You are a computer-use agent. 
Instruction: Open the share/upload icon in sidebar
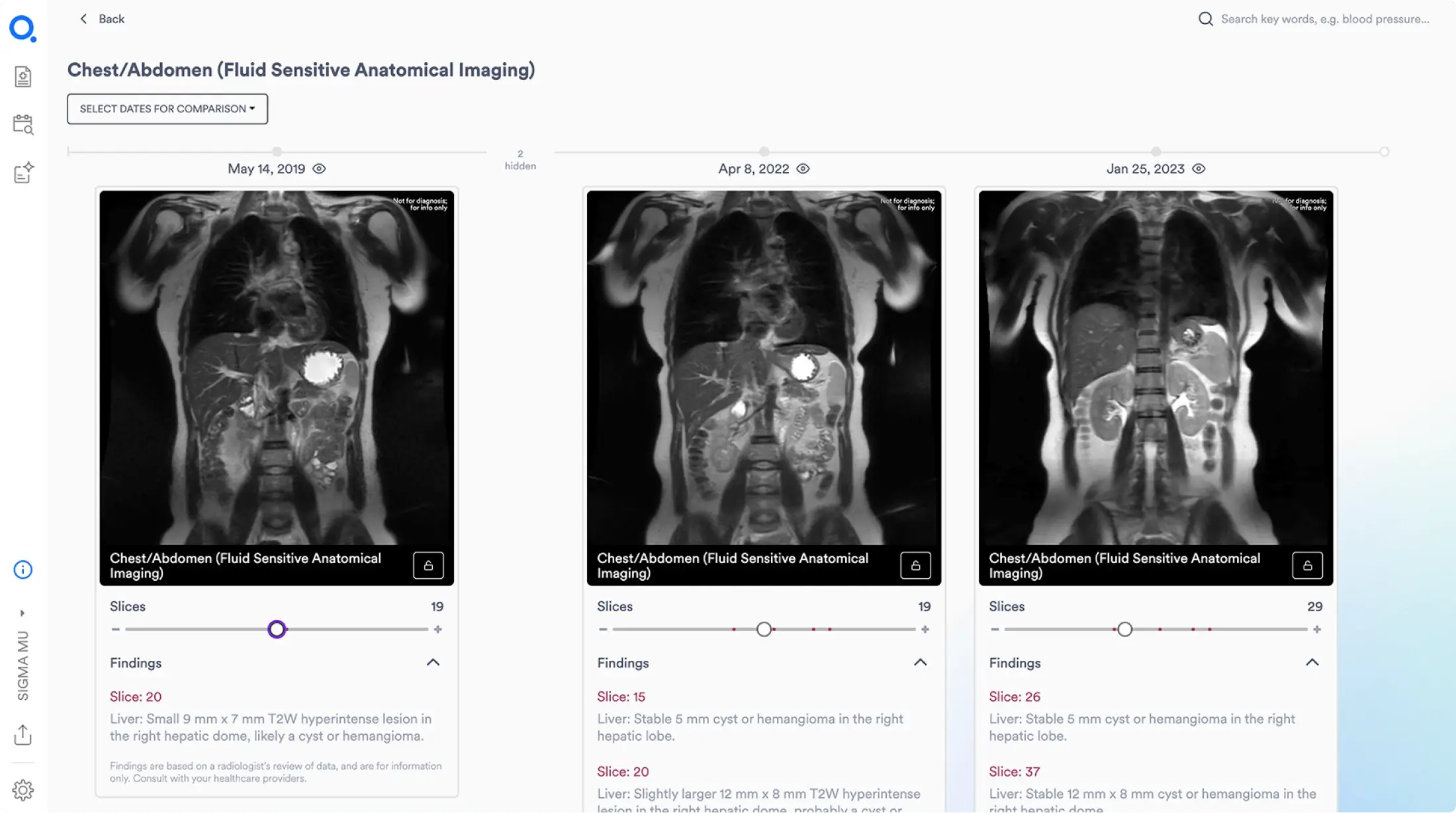[x=23, y=734]
